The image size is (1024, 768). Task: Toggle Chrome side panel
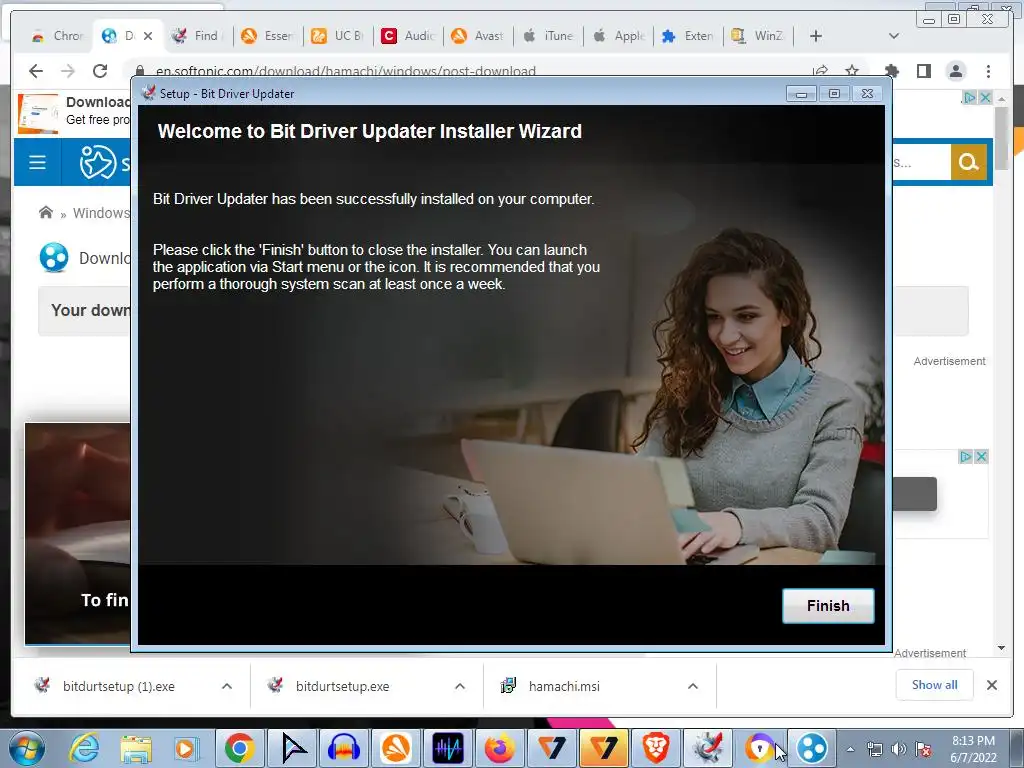pos(923,71)
